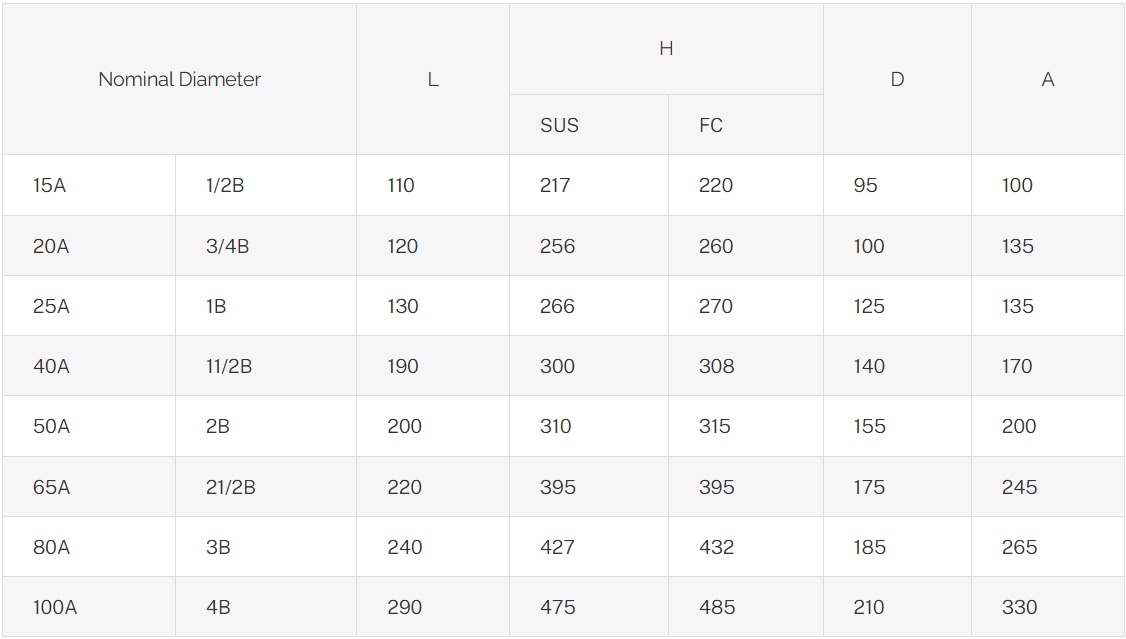Select the D column header
Image resolution: width=1126 pixels, height=639 pixels.
click(897, 80)
